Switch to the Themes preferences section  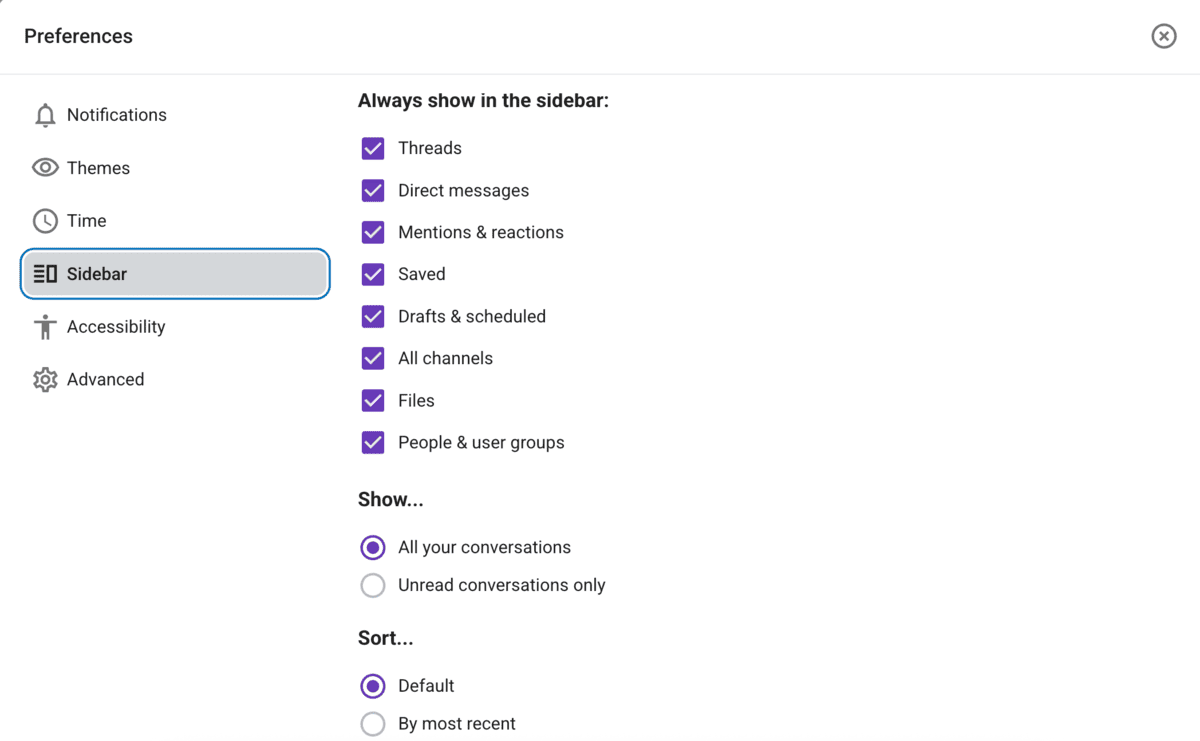click(98, 167)
